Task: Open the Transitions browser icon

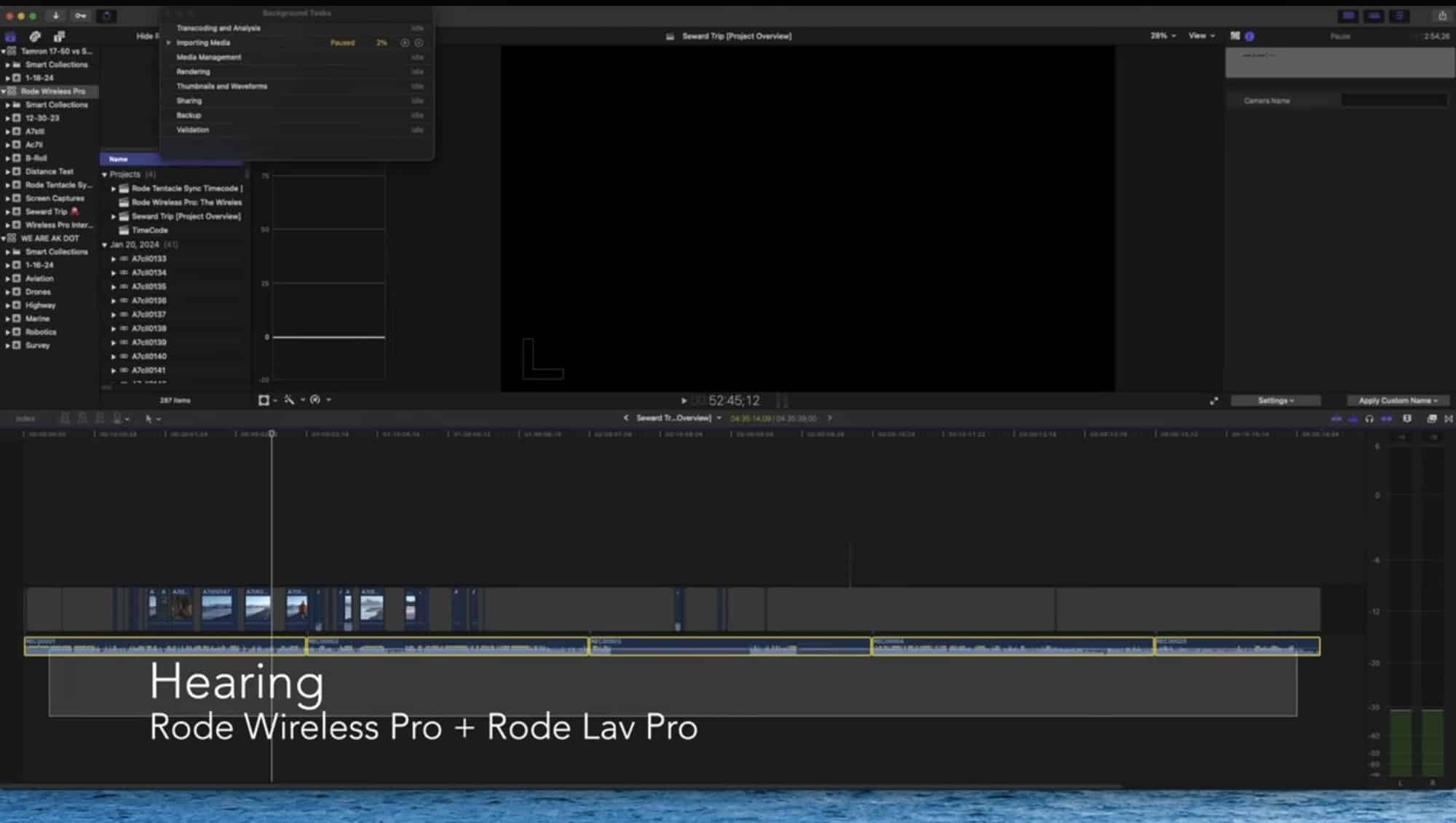Action: pos(1449,419)
